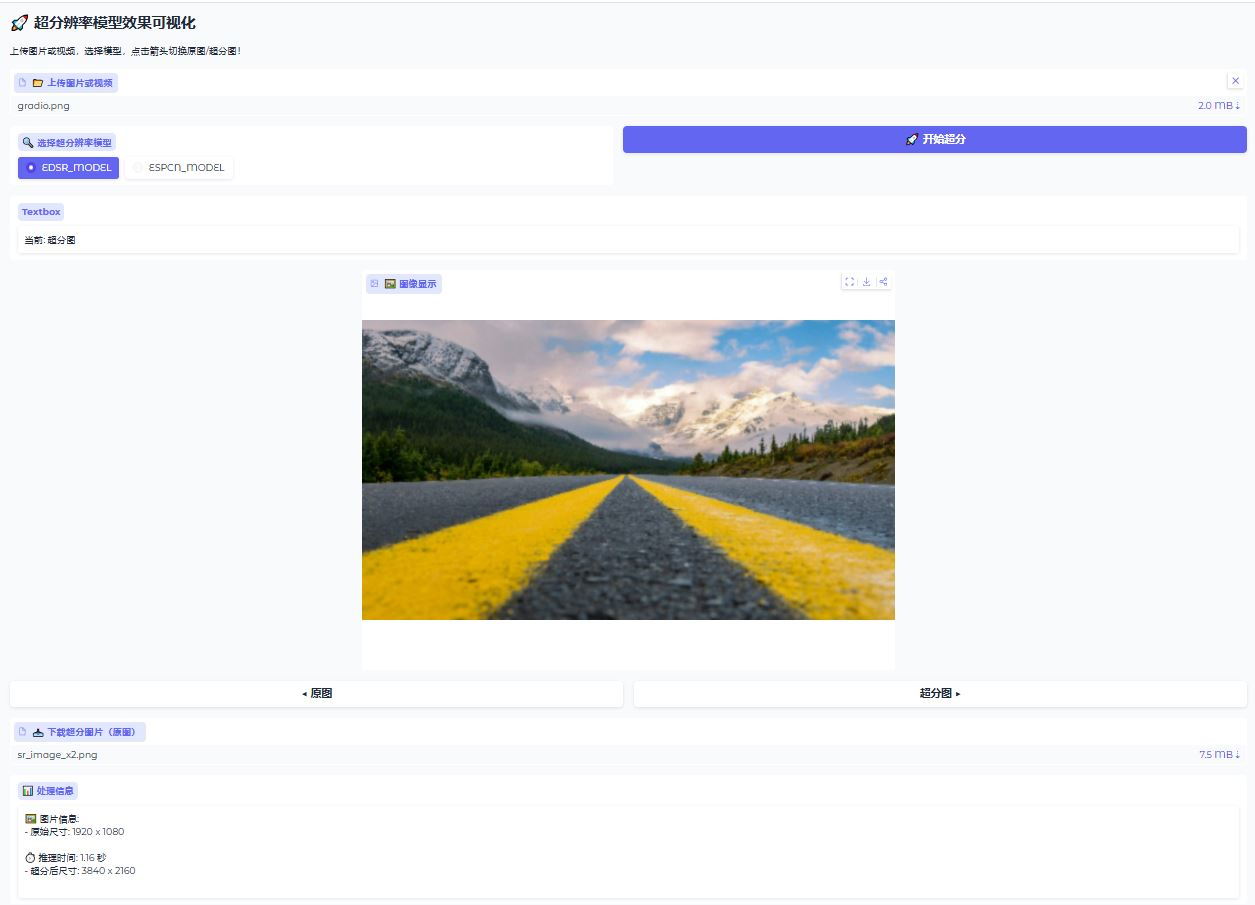Show the super-resolved image with 超分图
Image resolution: width=1255 pixels, height=905 pixels.
click(x=940, y=693)
